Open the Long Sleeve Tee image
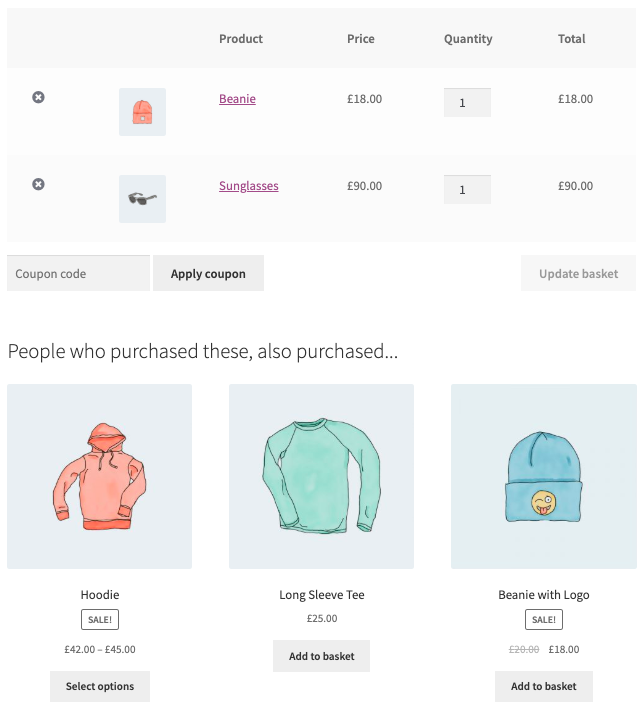This screenshot has width=644, height=709. pyautogui.click(x=321, y=477)
